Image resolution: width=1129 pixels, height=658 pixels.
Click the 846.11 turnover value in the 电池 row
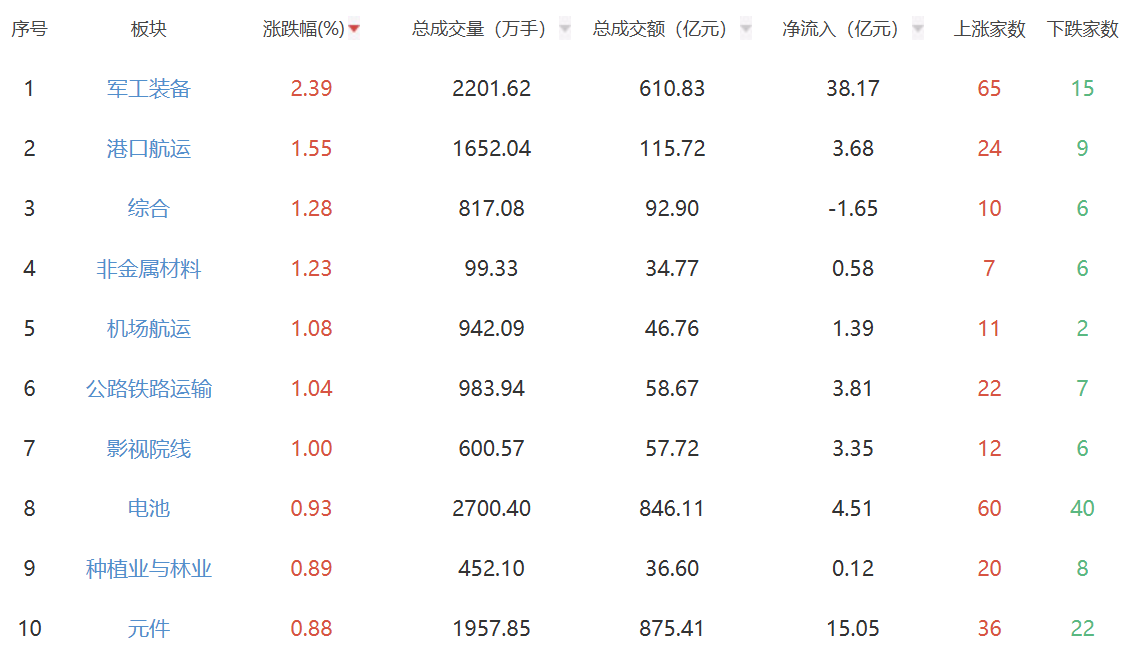point(672,509)
